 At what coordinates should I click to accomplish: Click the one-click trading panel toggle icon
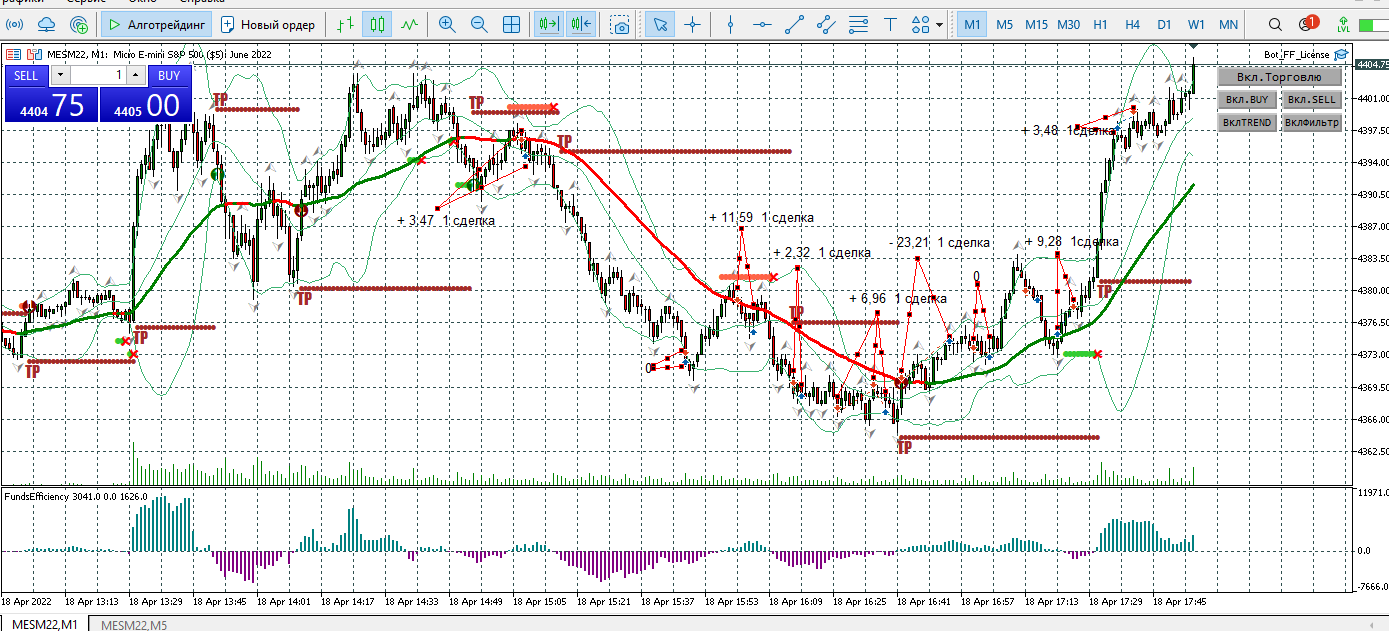[x=11, y=54]
